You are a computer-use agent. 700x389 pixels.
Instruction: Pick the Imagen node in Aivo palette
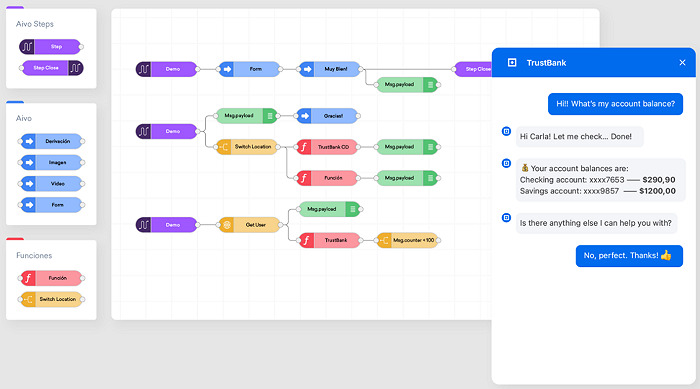tap(52, 163)
